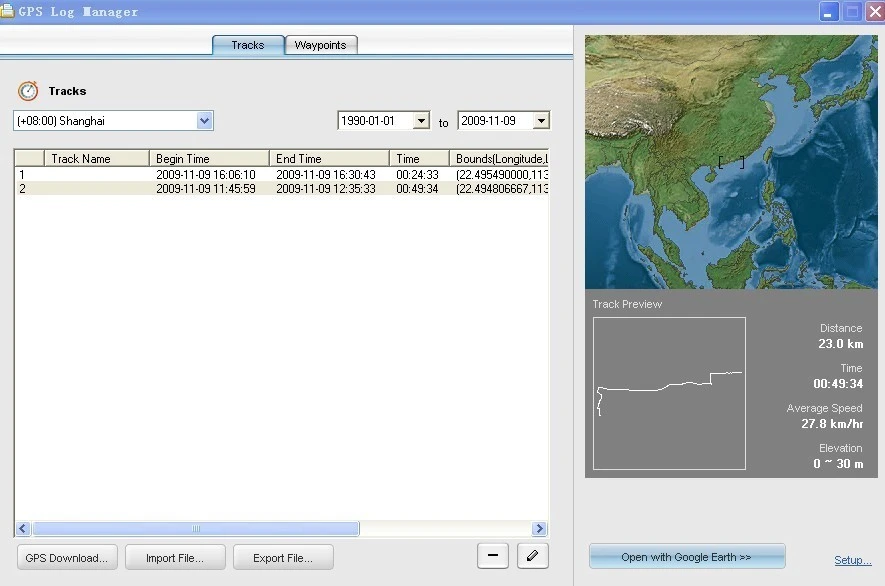This screenshot has width=885, height=586.
Task: Click the track preview route thumbnail
Action: pos(669,393)
